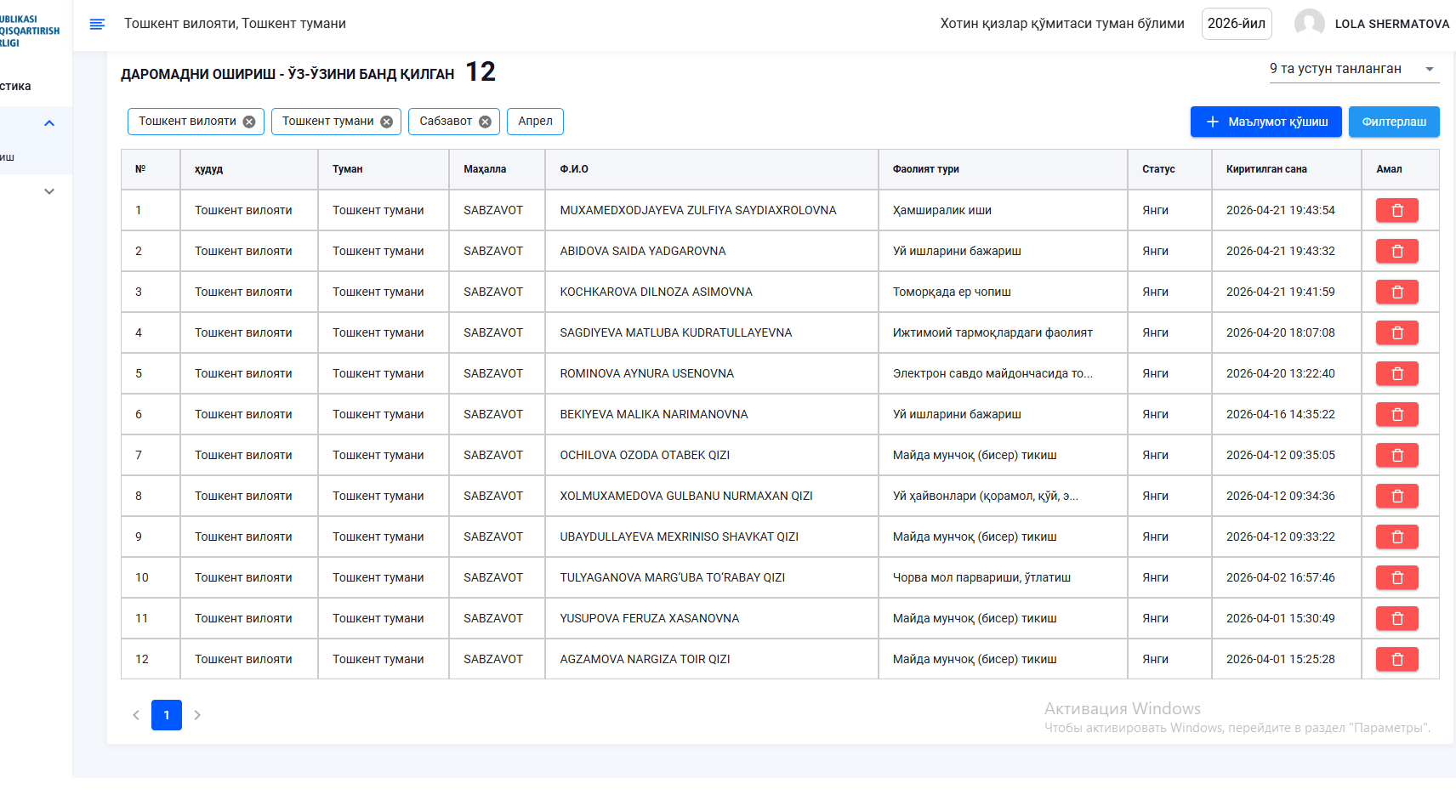Image resolution: width=1456 pixels, height=812 pixels.
Task: Click the Сабзавот chip label
Action: click(x=446, y=122)
